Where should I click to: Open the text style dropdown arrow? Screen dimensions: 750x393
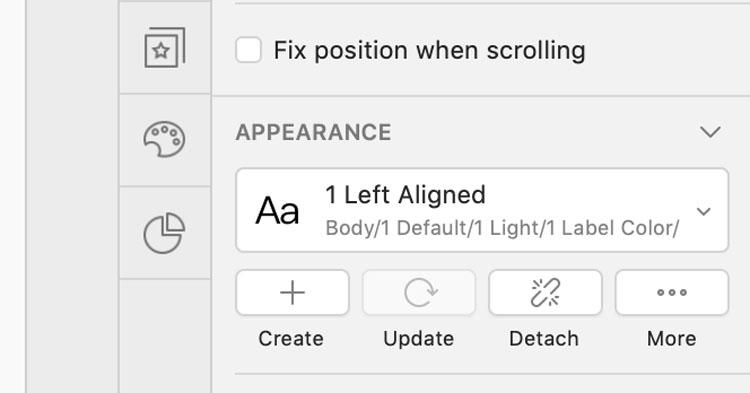703,211
